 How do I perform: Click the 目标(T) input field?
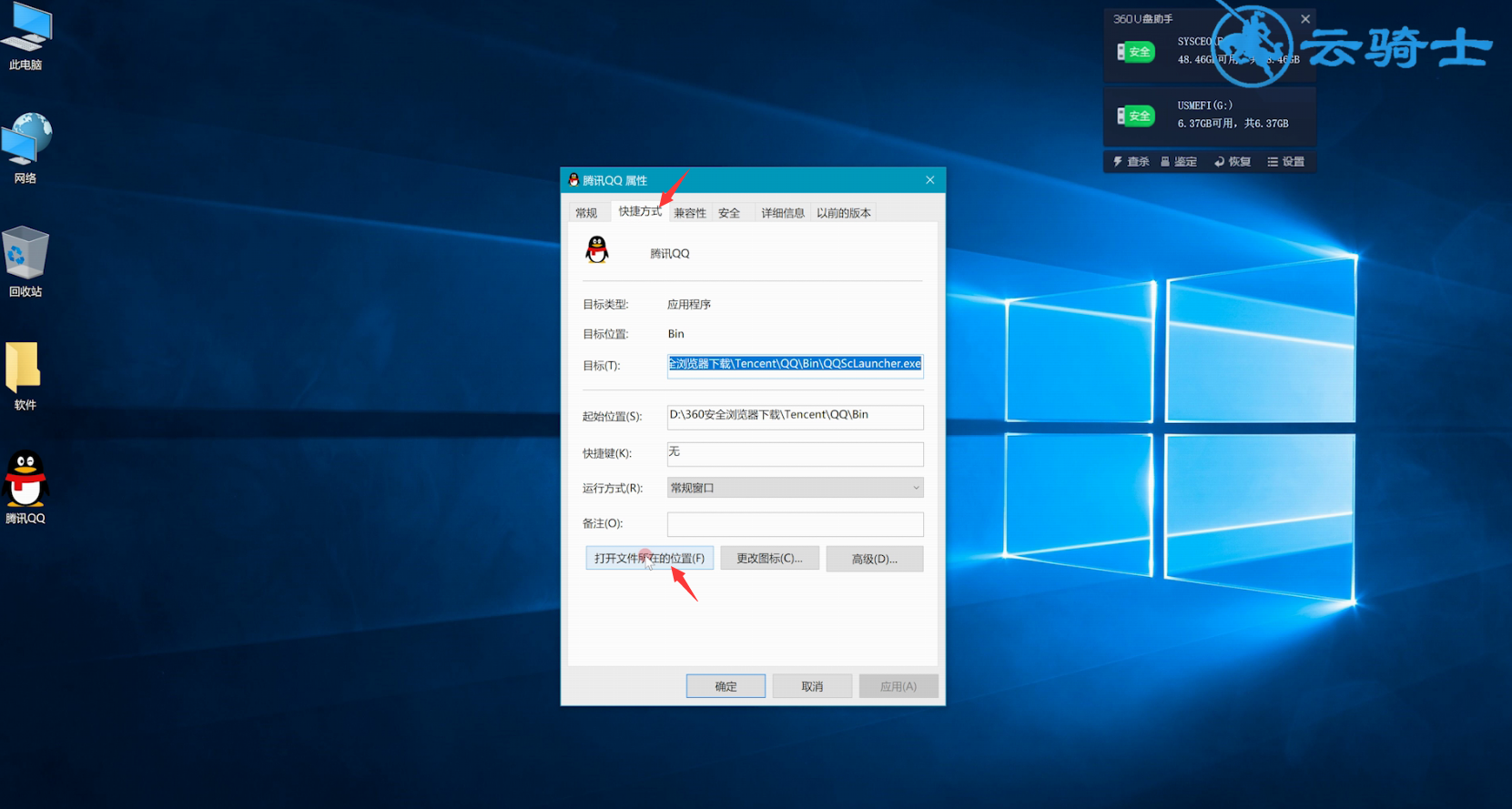(x=795, y=365)
